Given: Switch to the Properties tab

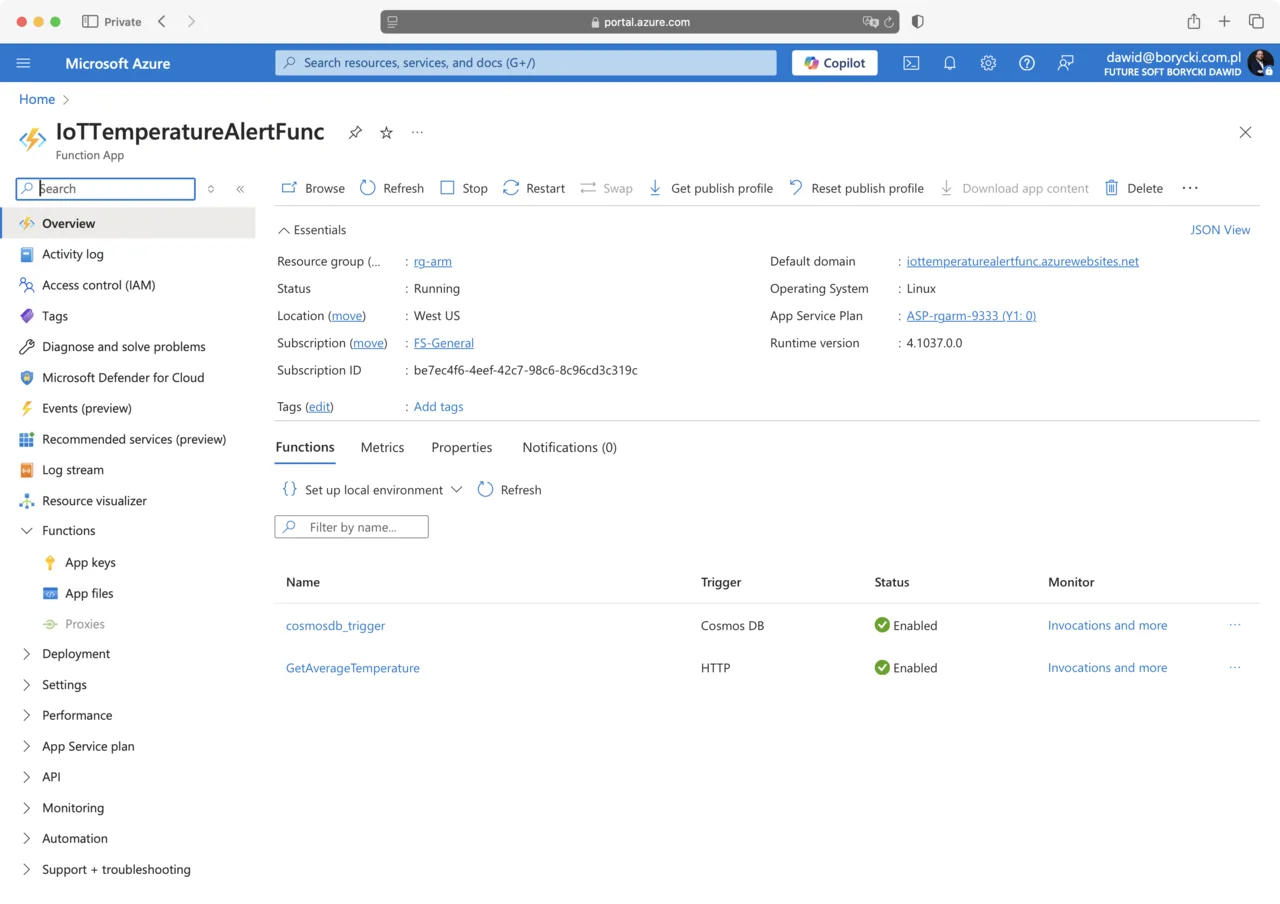Looking at the screenshot, I should pyautogui.click(x=461, y=447).
